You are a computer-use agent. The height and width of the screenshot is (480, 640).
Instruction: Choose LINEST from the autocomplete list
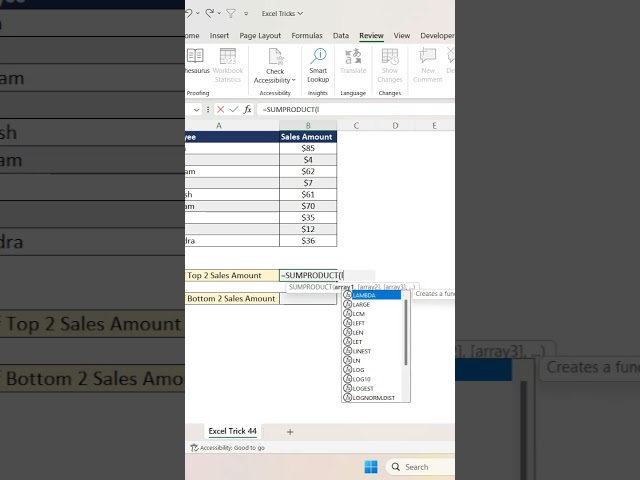[x=372, y=351]
